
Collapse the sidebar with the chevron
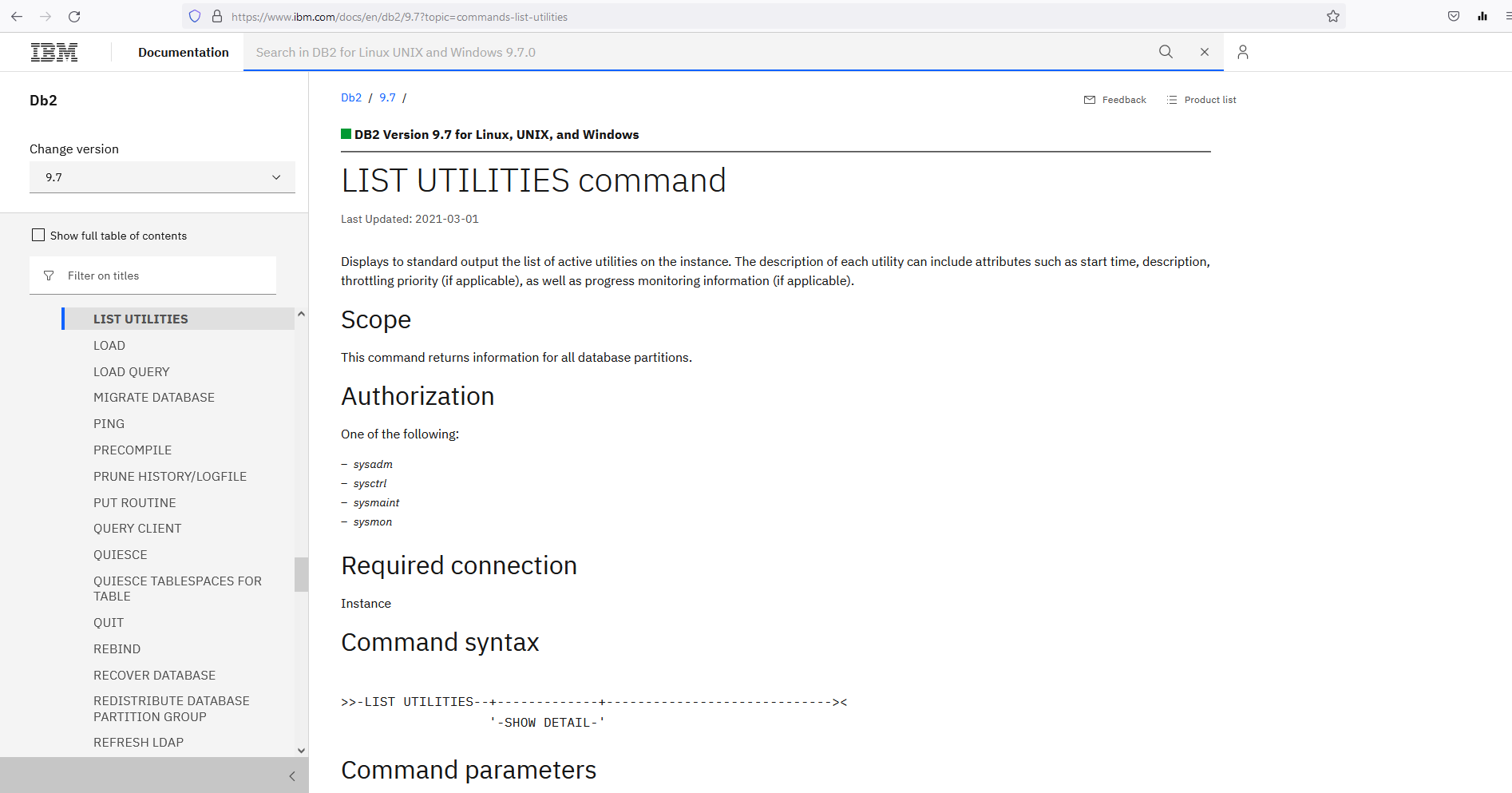point(291,775)
